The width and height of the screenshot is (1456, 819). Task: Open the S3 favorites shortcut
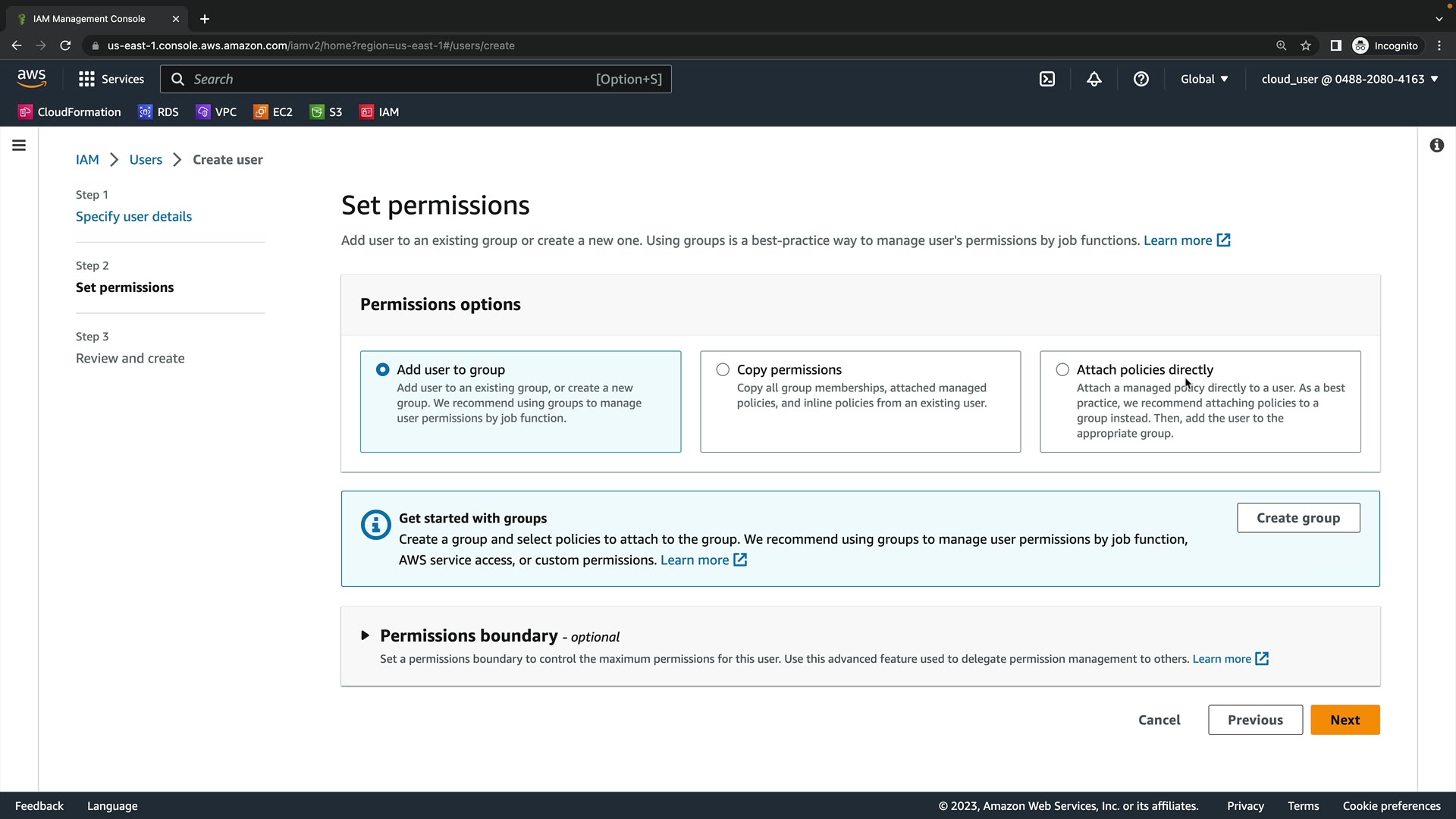326,111
